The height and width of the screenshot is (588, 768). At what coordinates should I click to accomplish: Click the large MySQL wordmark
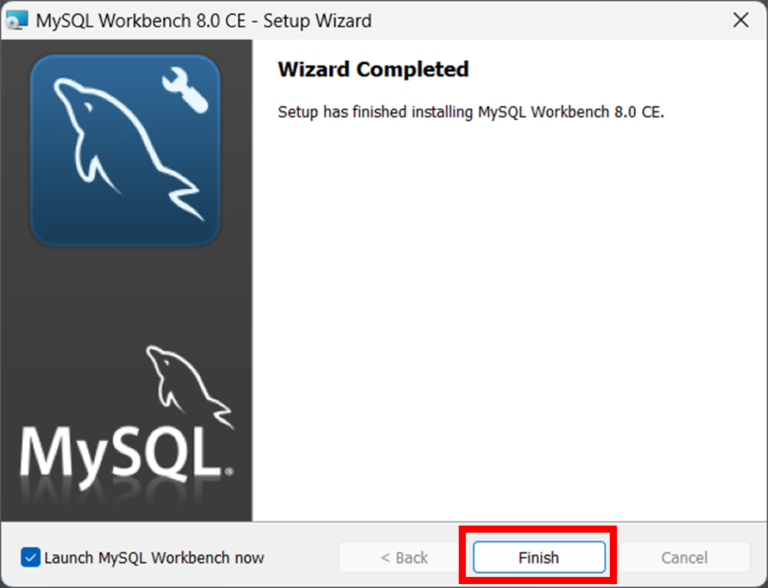120,454
